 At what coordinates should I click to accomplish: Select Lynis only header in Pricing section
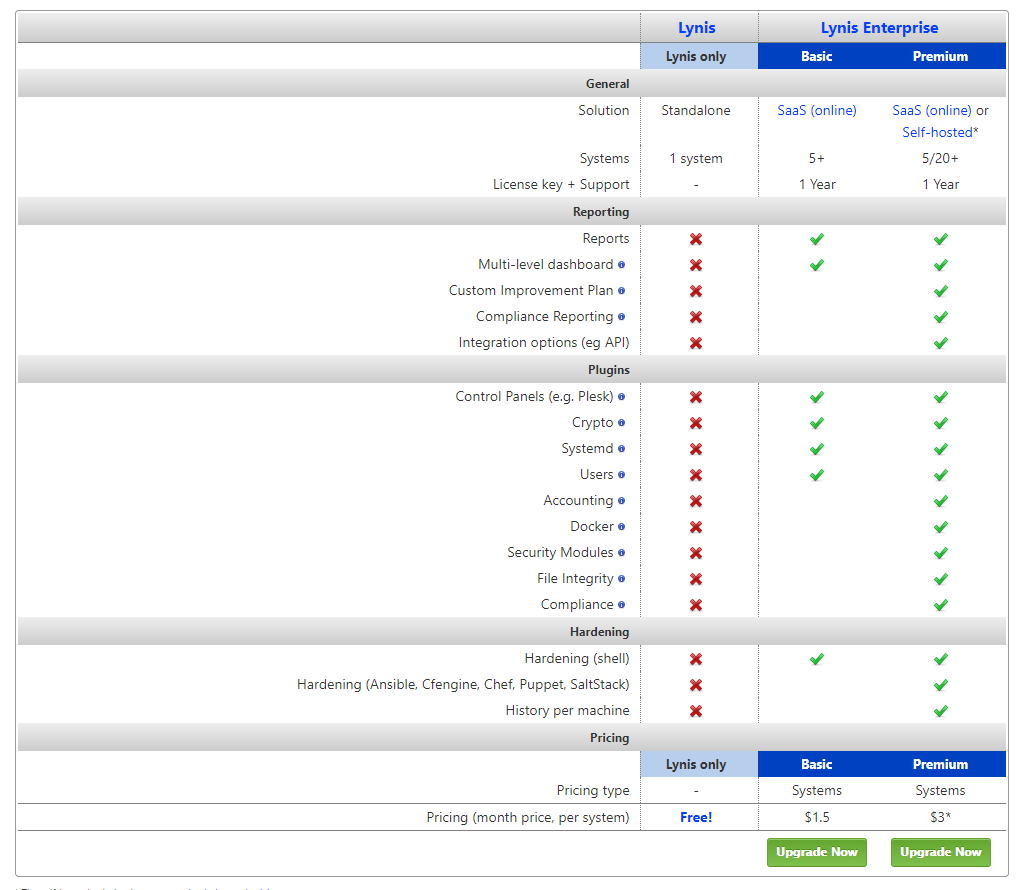tap(699, 764)
